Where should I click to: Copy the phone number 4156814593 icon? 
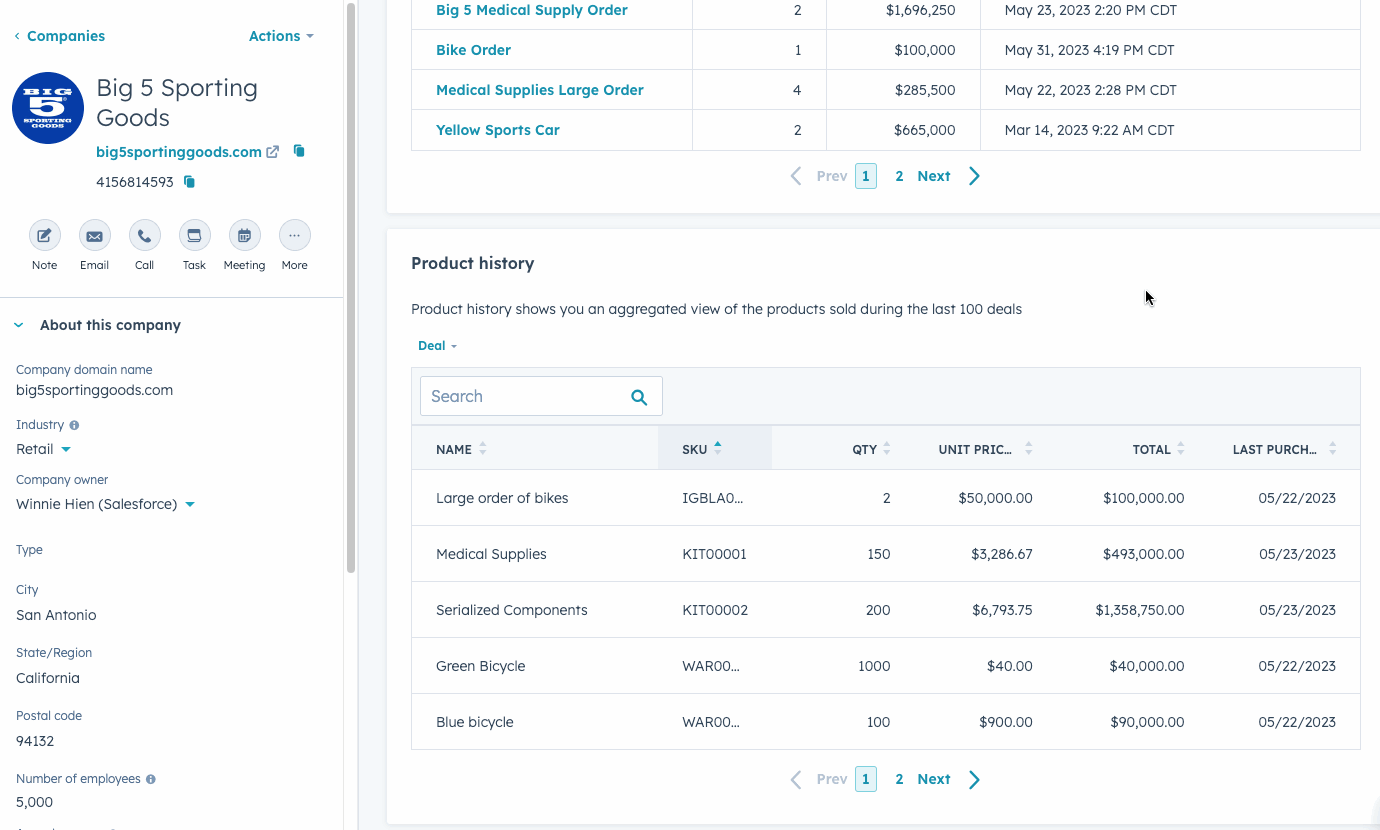(x=189, y=182)
